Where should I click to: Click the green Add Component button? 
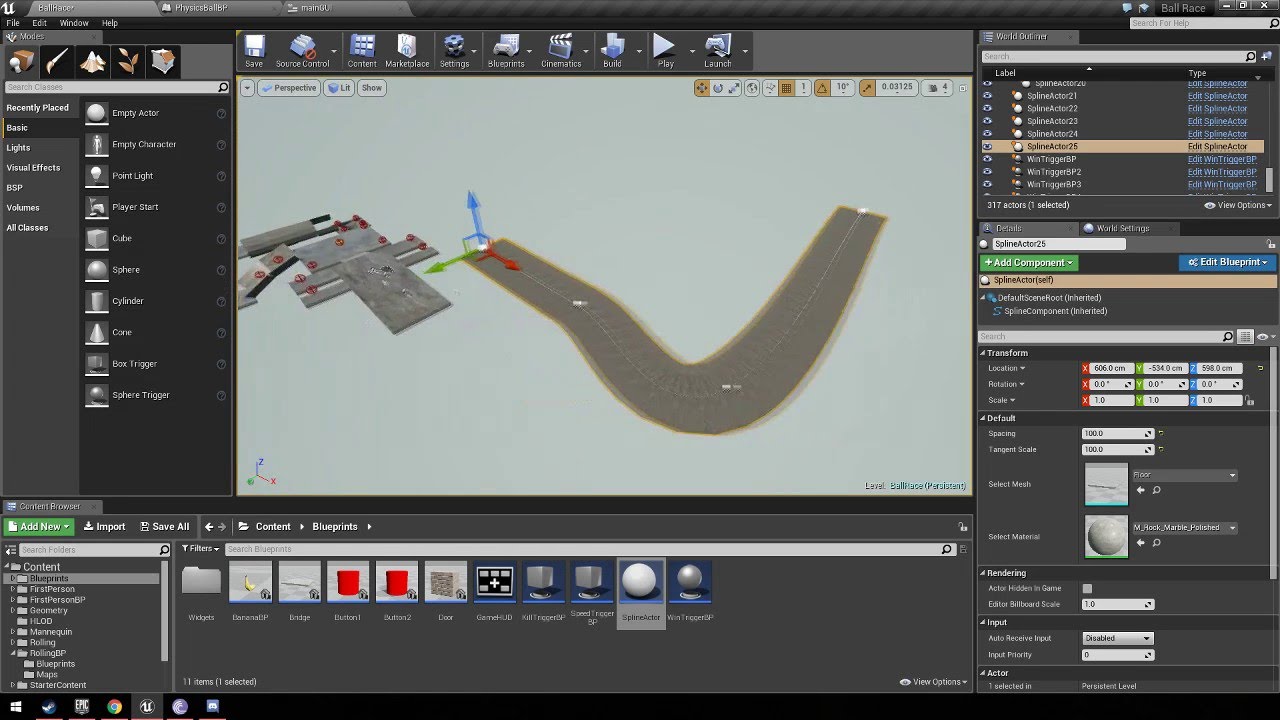(1028, 263)
